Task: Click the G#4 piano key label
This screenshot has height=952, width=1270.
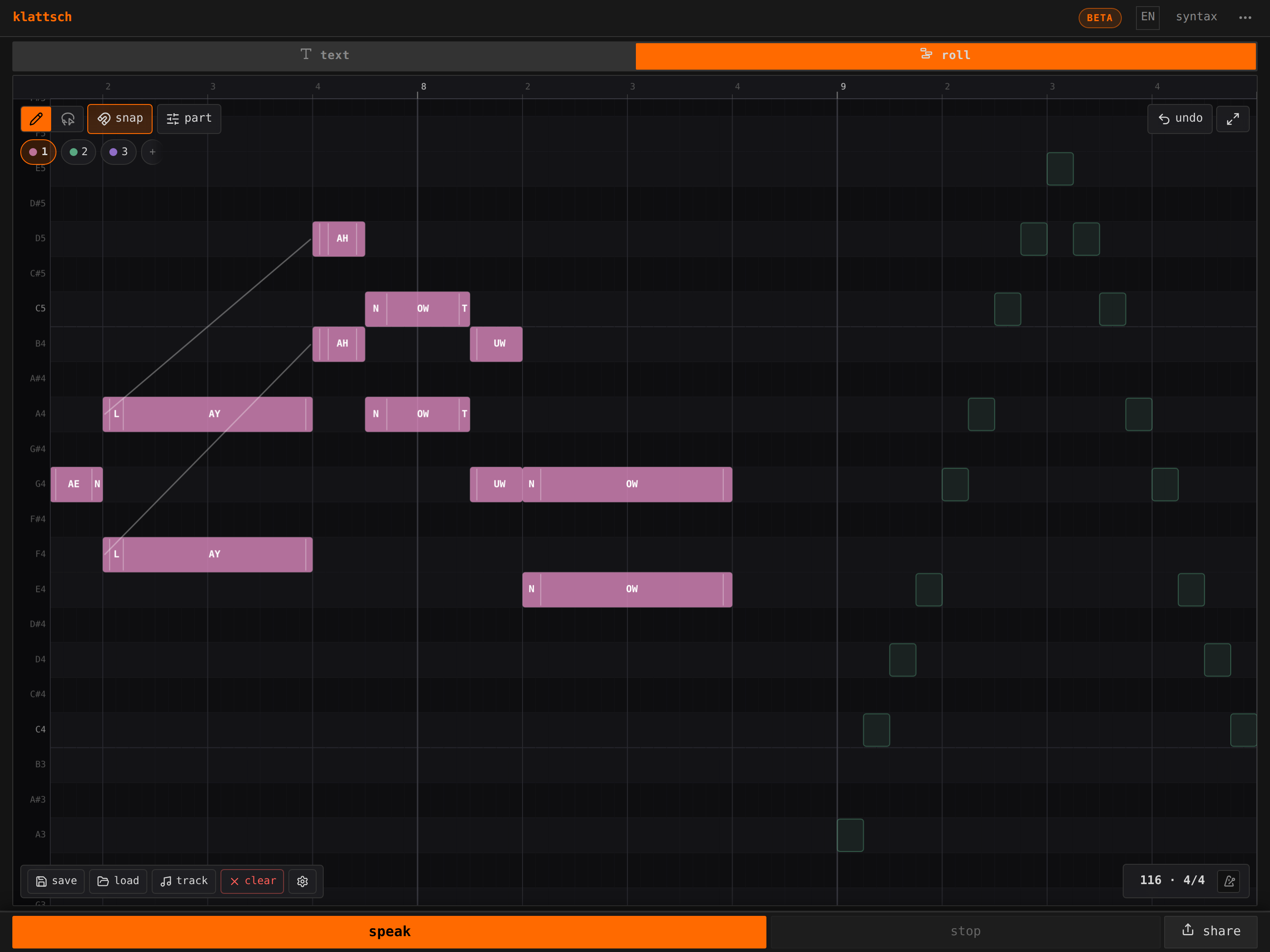Action: (x=38, y=449)
